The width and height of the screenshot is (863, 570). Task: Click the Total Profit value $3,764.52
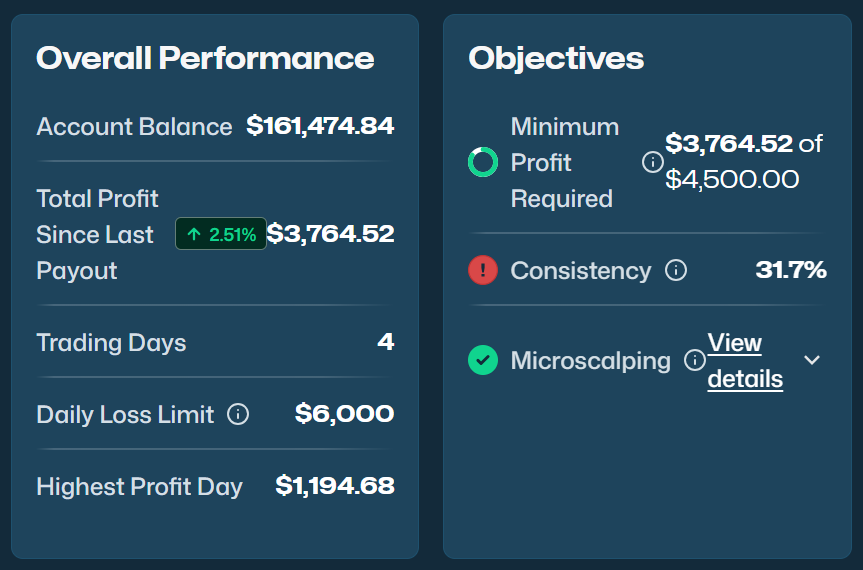[330, 234]
